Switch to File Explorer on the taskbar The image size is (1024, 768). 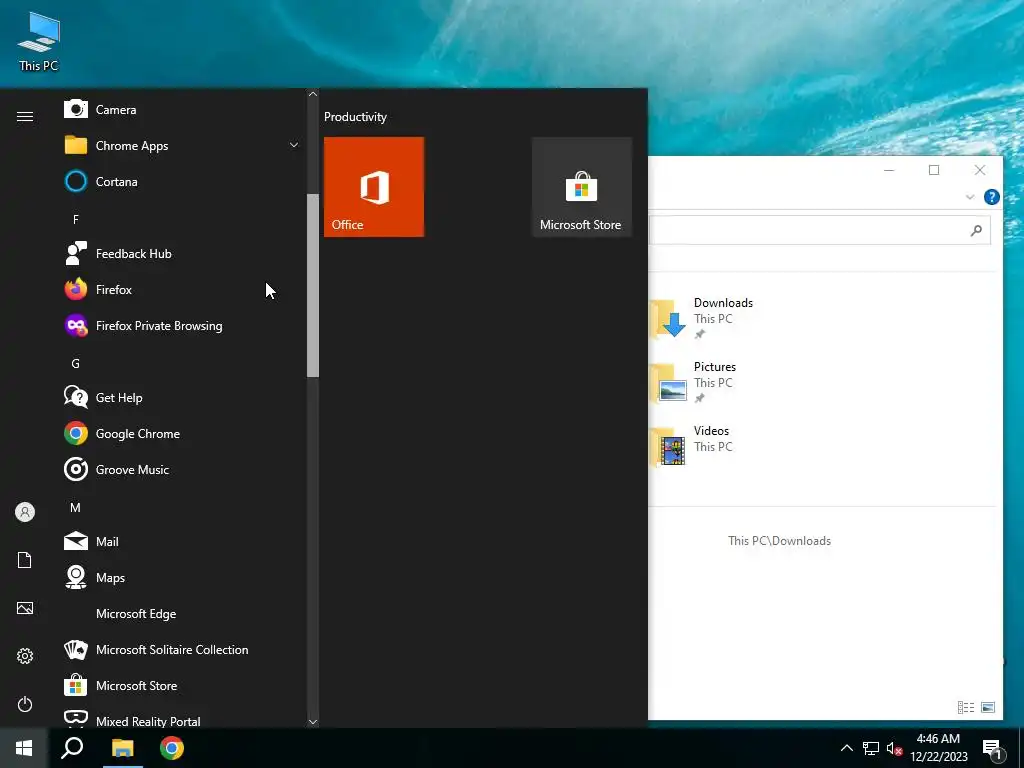(x=122, y=748)
